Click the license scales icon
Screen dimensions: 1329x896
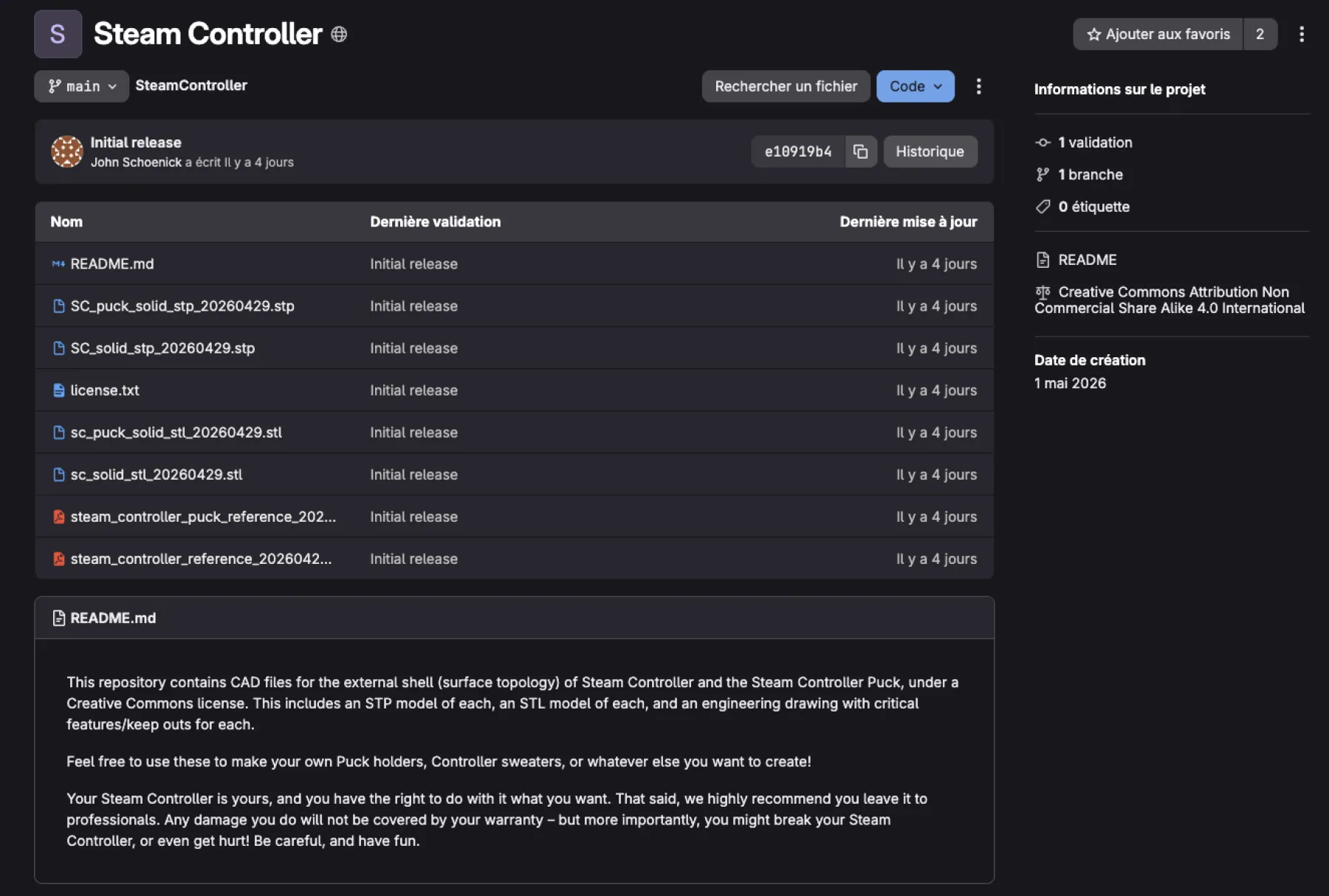(x=1043, y=292)
